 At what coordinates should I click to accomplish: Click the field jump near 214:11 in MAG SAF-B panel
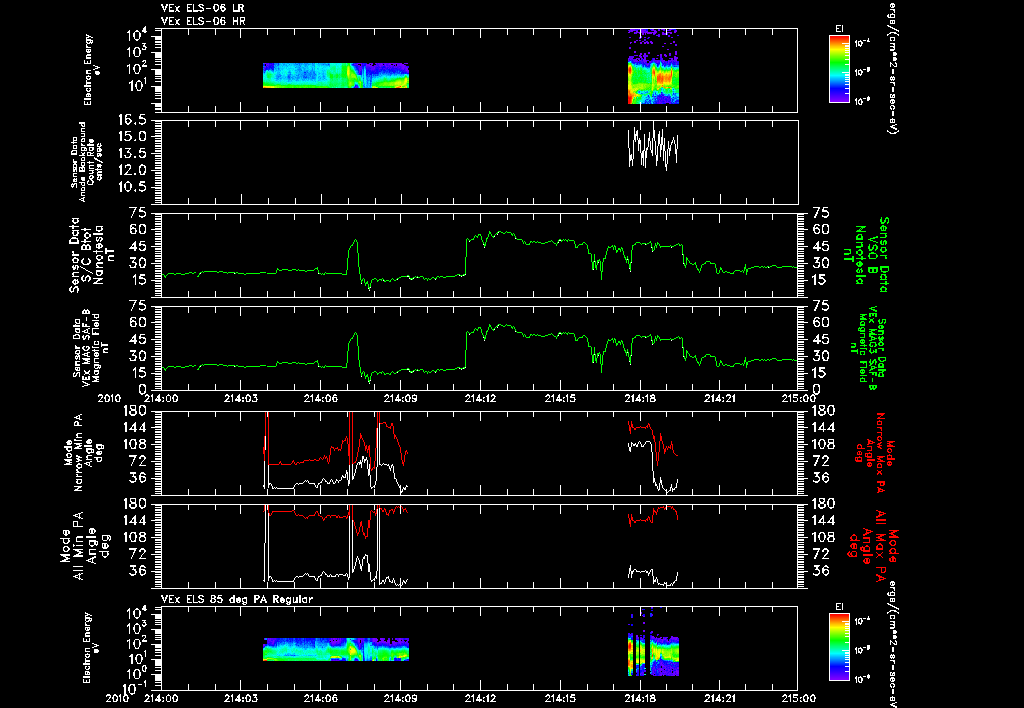pyautogui.click(x=466, y=349)
